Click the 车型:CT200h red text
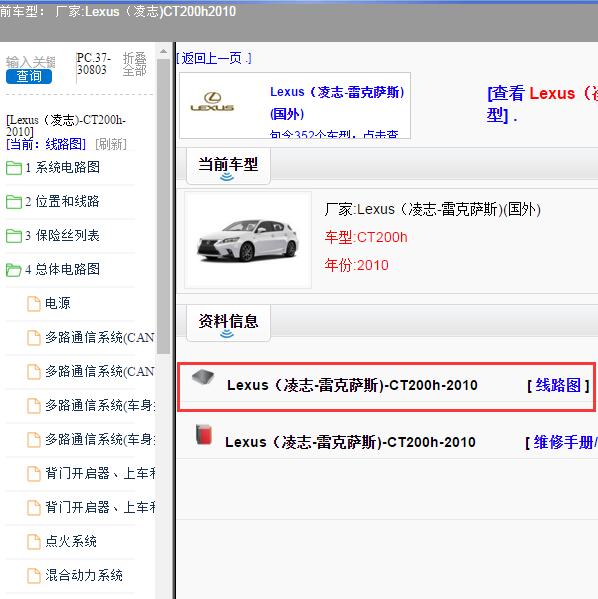This screenshot has width=598, height=599. [x=366, y=238]
